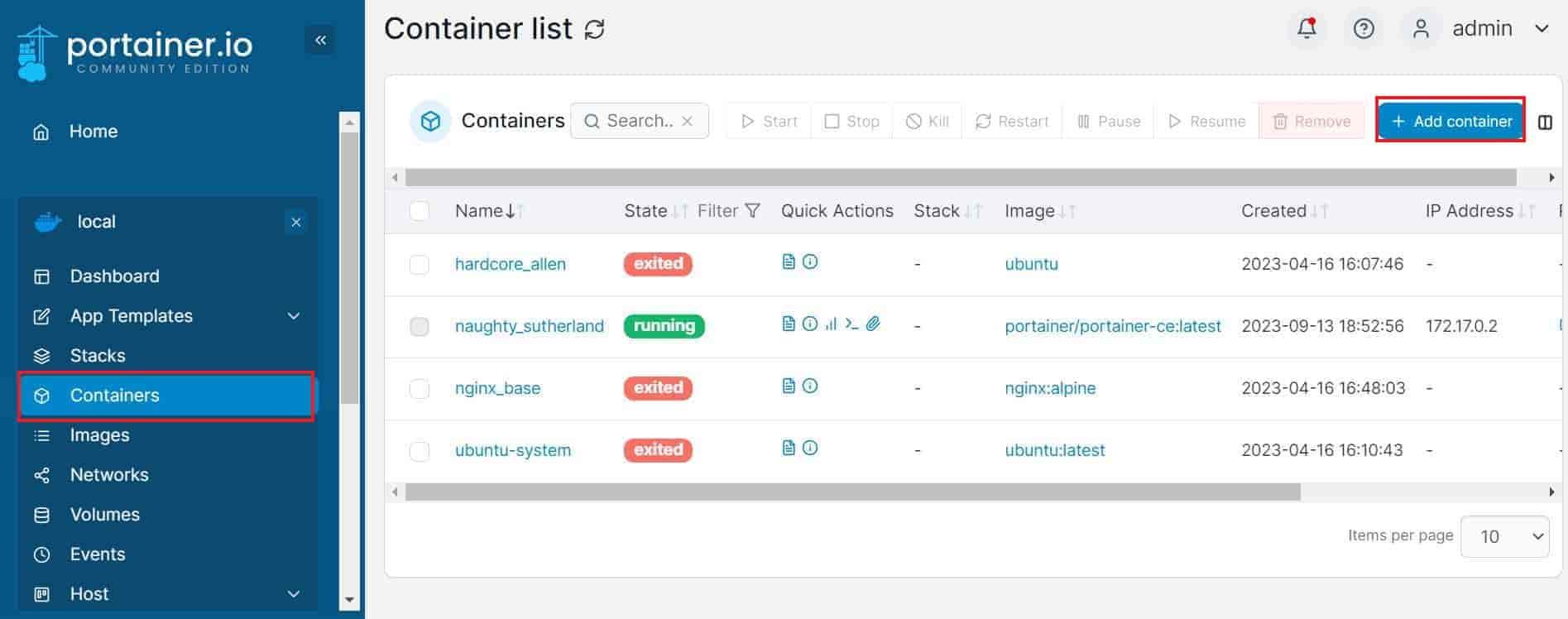Click the Restart button
The height and width of the screenshot is (619, 1568).
pyautogui.click(x=1012, y=121)
